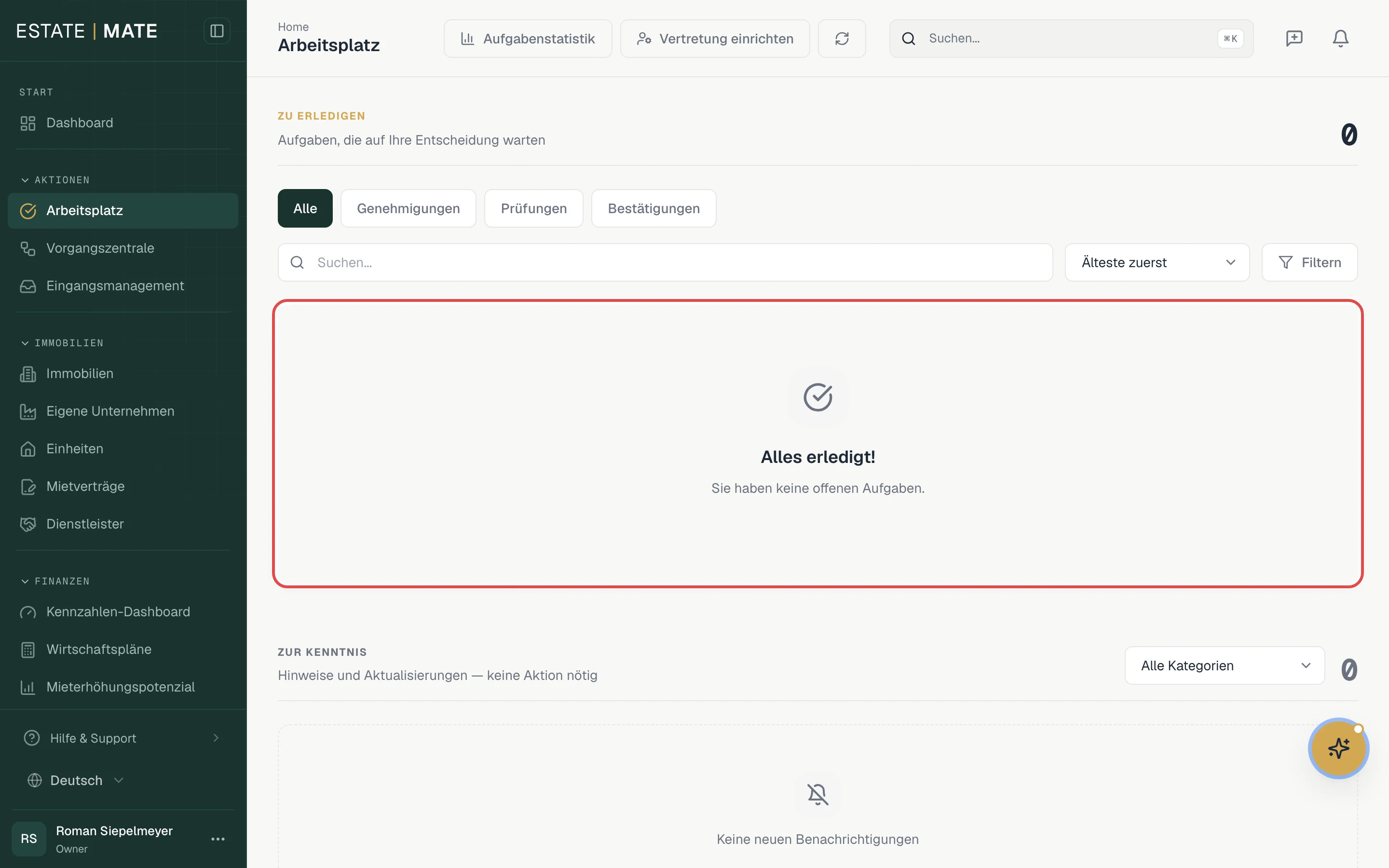The height and width of the screenshot is (868, 1389).
Task: Open the feedback message icon in header
Action: [x=1294, y=39]
